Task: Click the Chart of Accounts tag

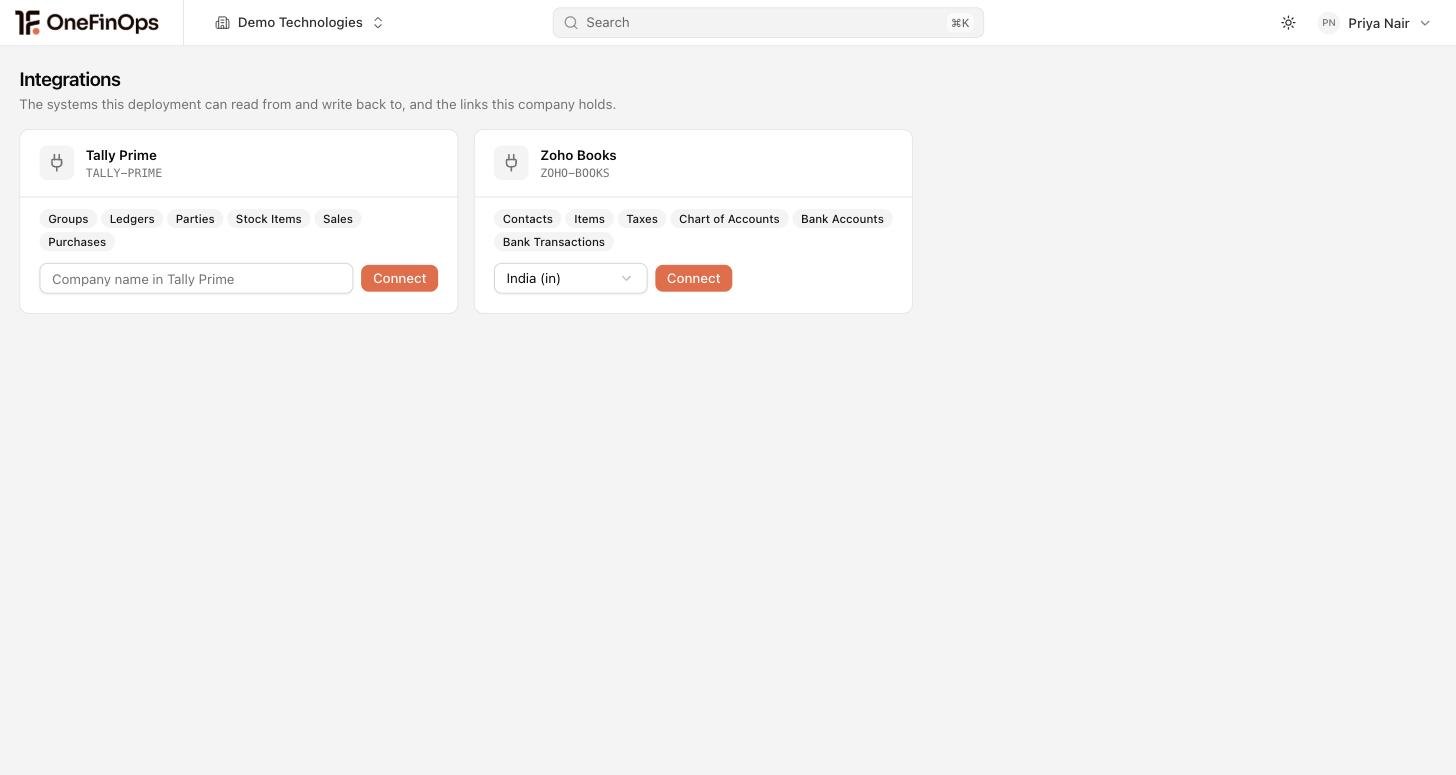Action: (x=729, y=219)
